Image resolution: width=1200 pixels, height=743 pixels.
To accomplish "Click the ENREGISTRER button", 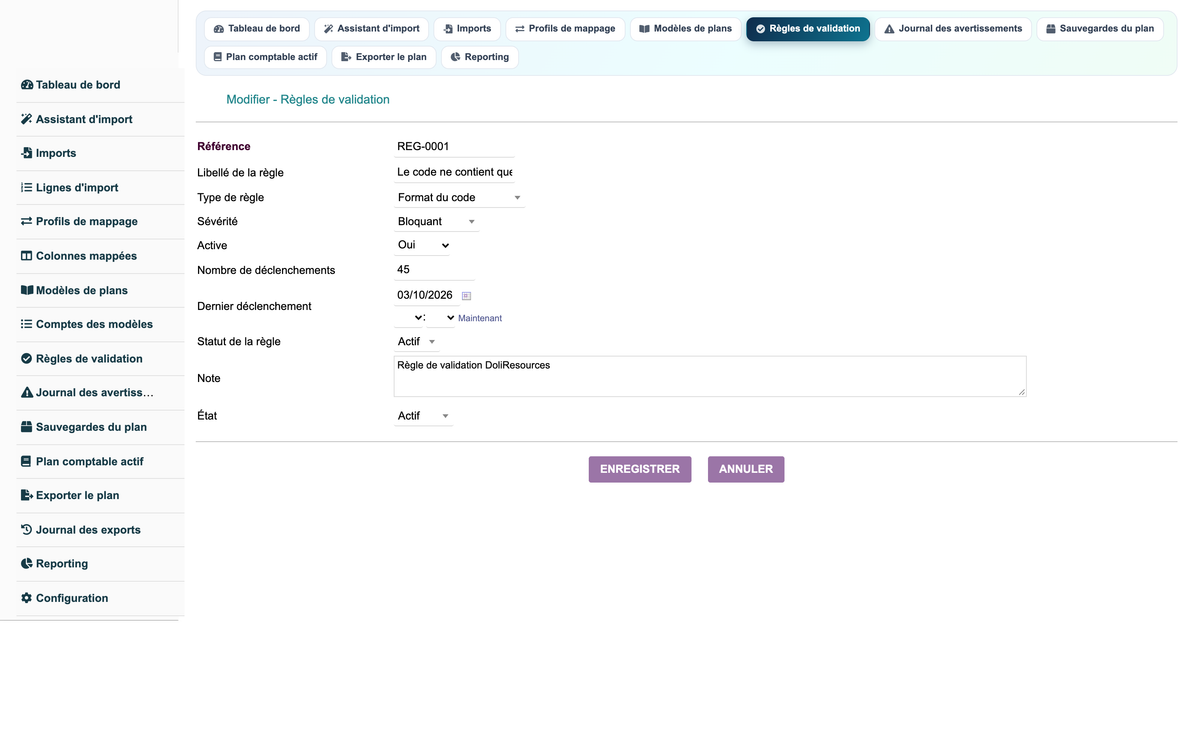I will coord(640,470).
